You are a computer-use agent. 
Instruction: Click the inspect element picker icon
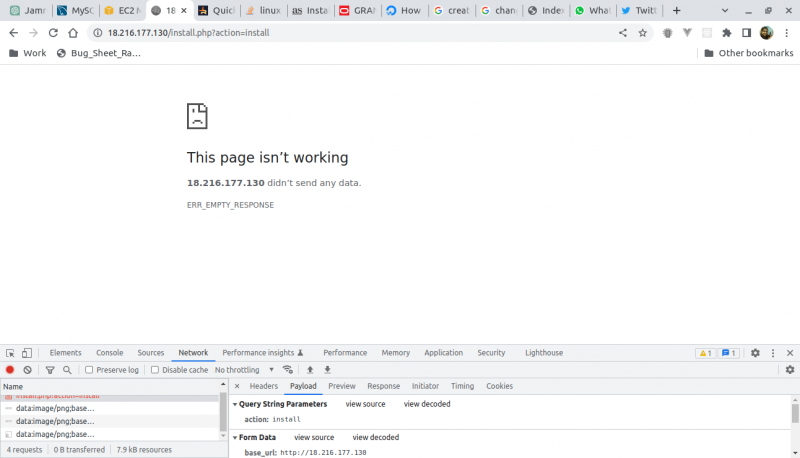coord(10,353)
